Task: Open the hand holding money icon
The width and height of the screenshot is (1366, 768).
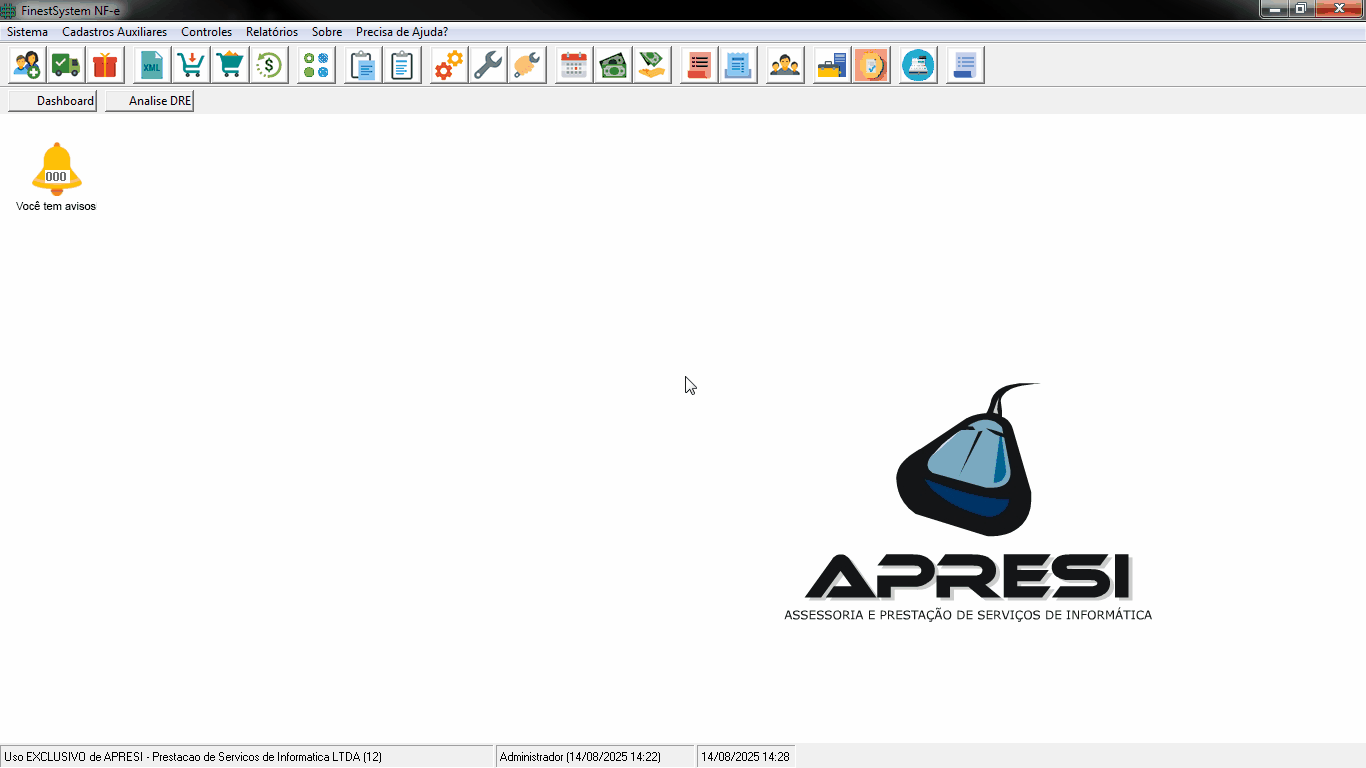Action: pyautogui.click(x=652, y=66)
